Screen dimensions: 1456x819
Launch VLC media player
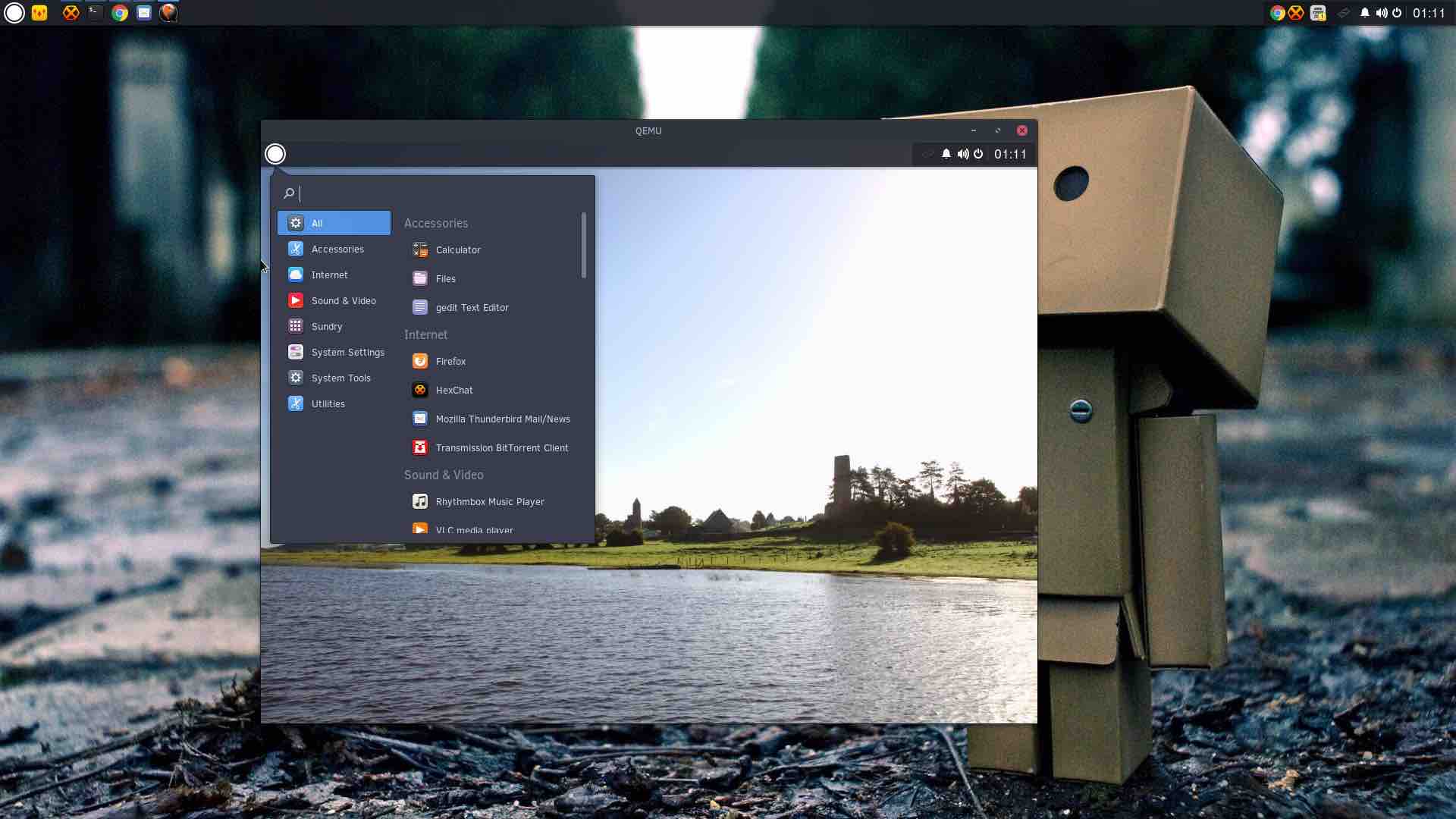tap(473, 529)
